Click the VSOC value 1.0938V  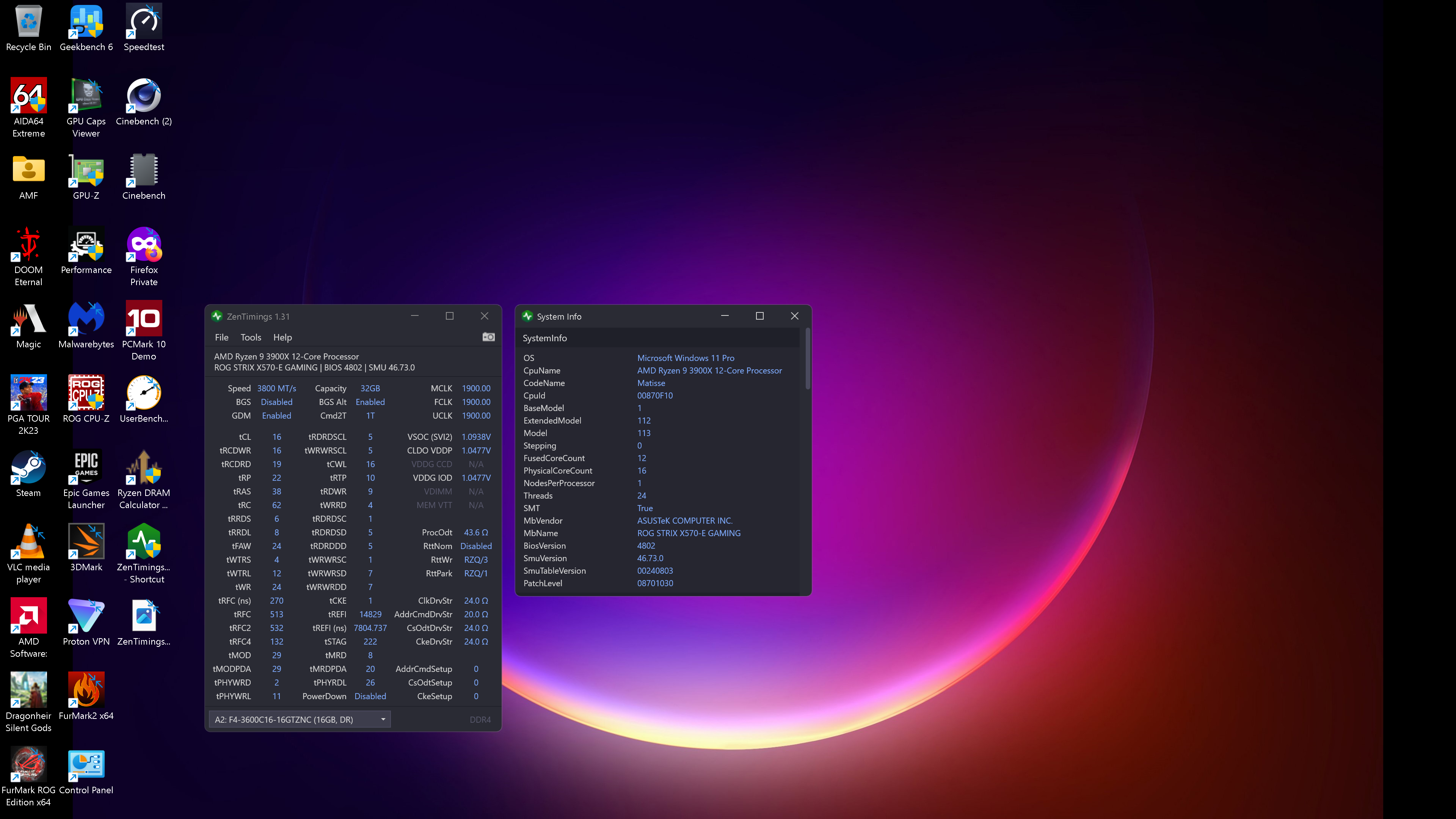pyautogui.click(x=476, y=437)
